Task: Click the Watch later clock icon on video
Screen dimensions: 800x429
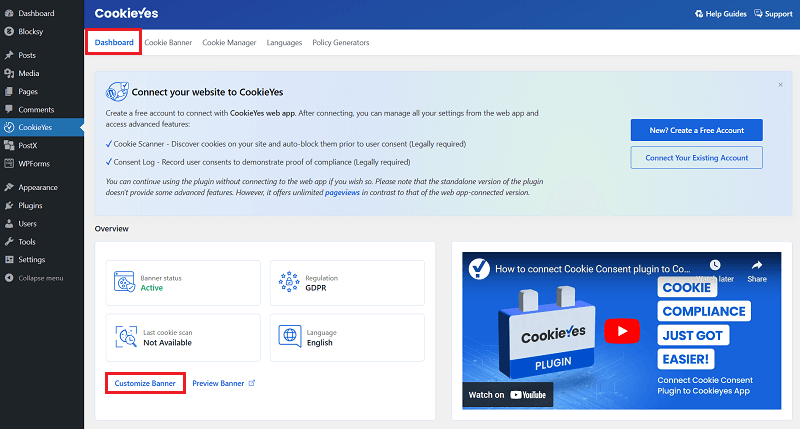Action: pos(715,265)
